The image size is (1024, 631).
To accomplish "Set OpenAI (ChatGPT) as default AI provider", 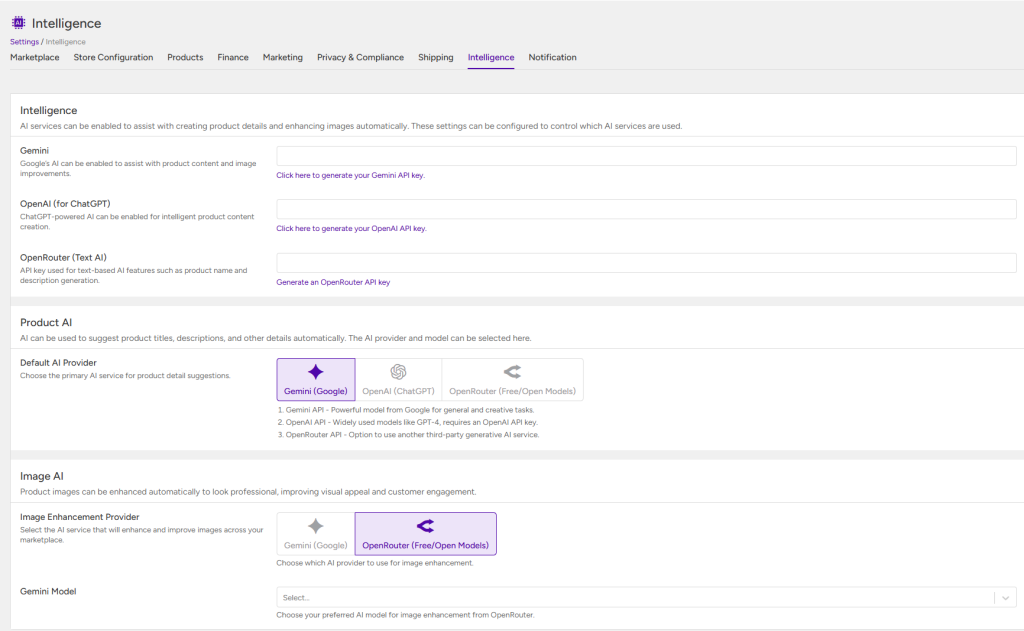I will tap(398, 380).
